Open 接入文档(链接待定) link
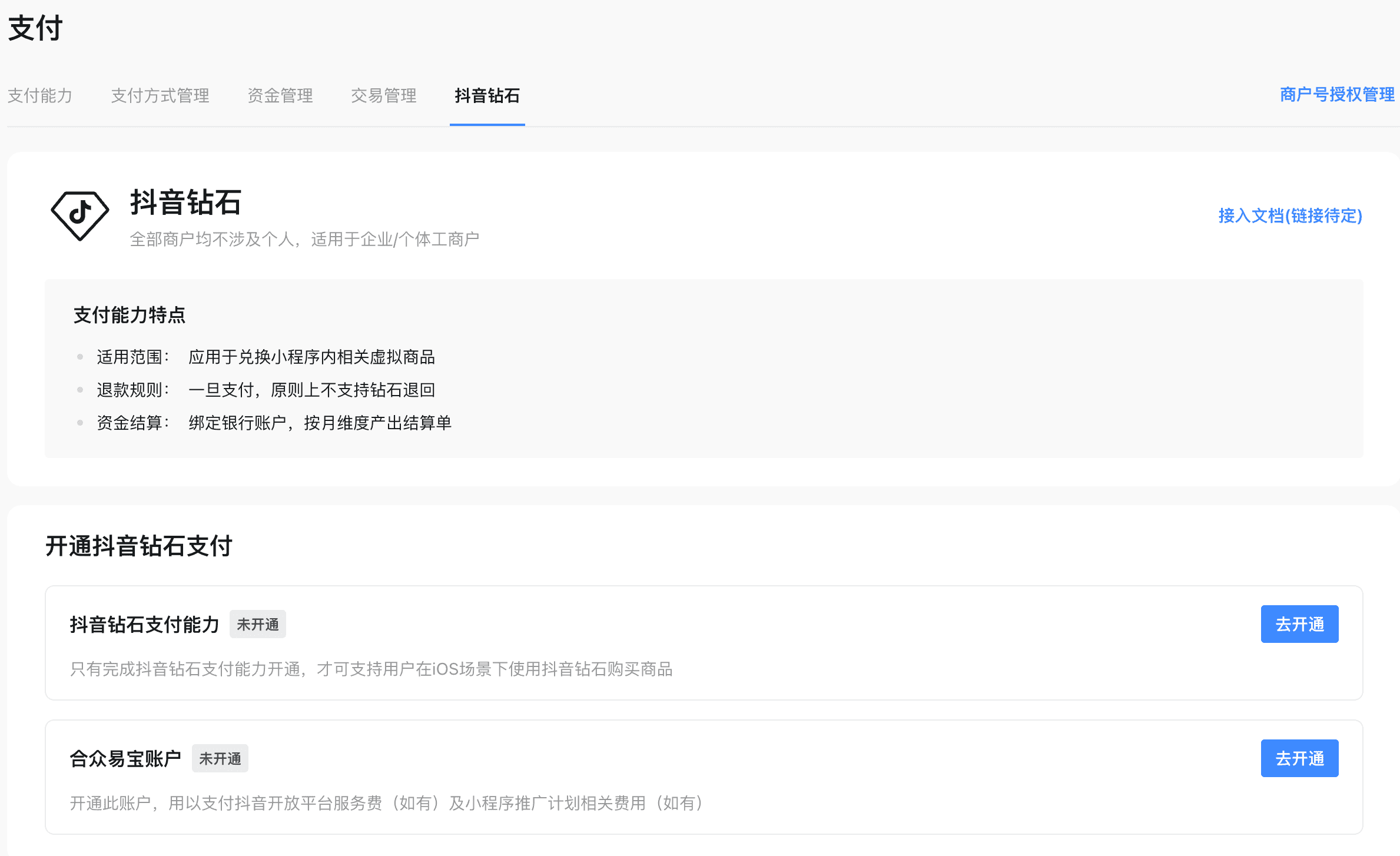Viewport: 1400px width, 856px height. coord(1290,215)
